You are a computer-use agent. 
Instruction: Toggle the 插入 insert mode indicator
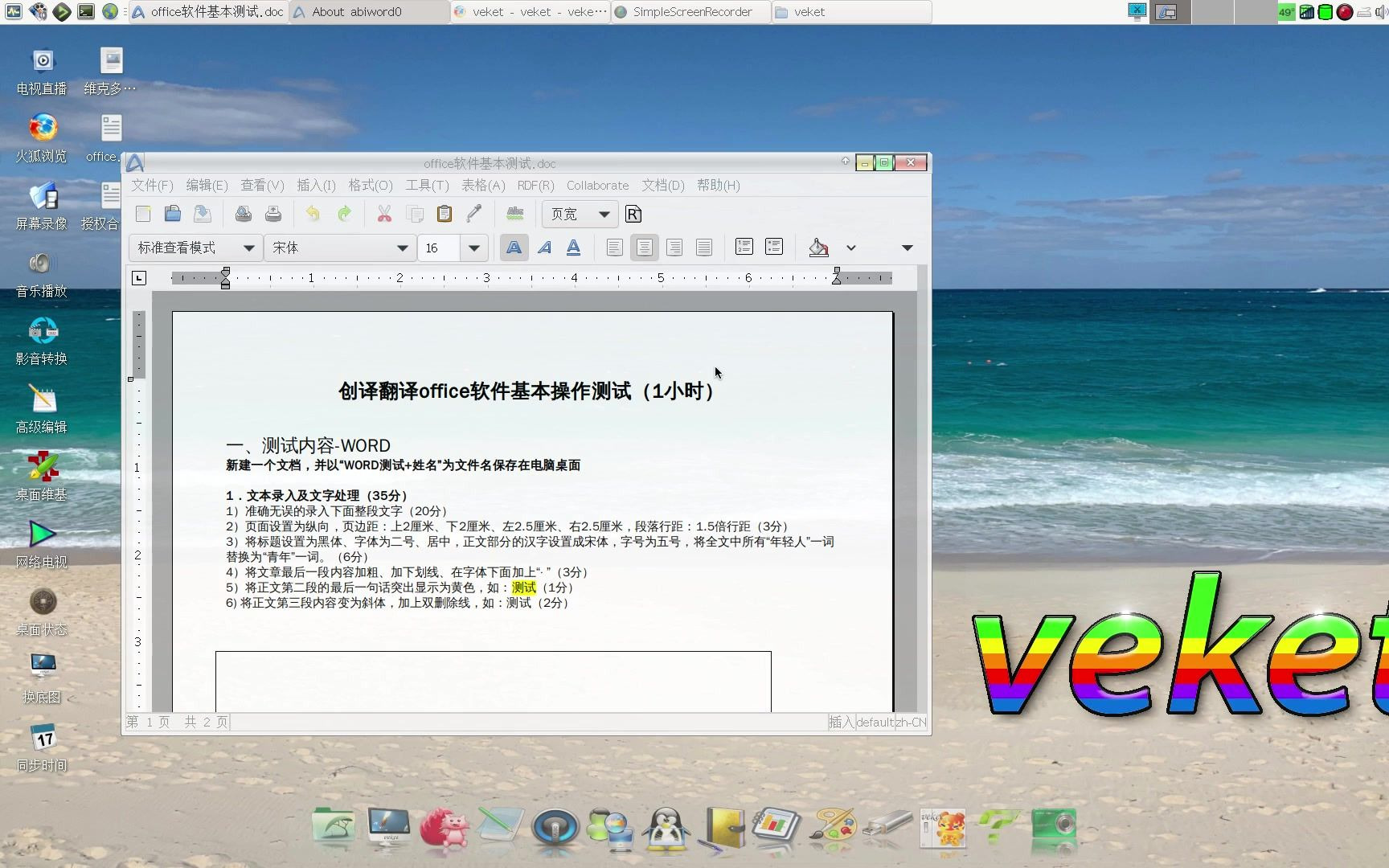point(842,722)
